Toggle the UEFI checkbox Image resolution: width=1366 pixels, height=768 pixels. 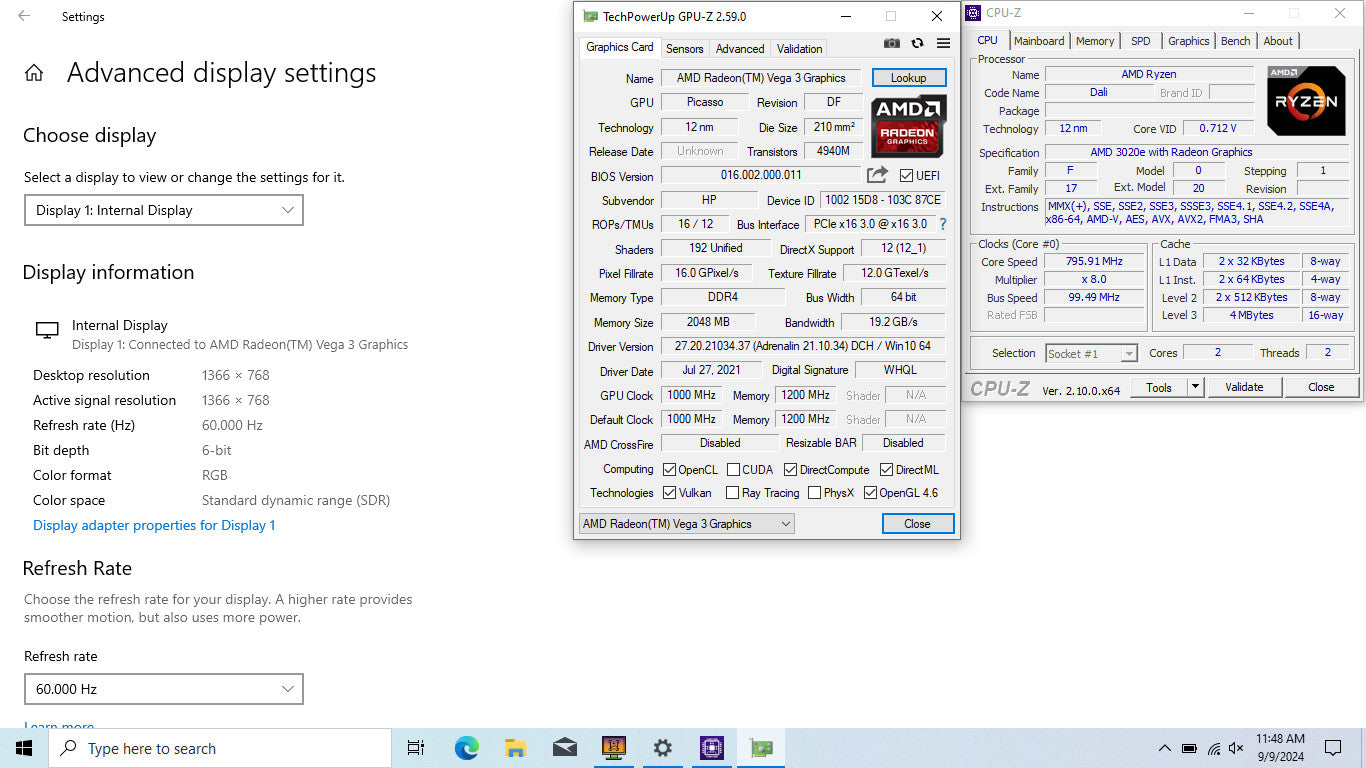tap(906, 176)
